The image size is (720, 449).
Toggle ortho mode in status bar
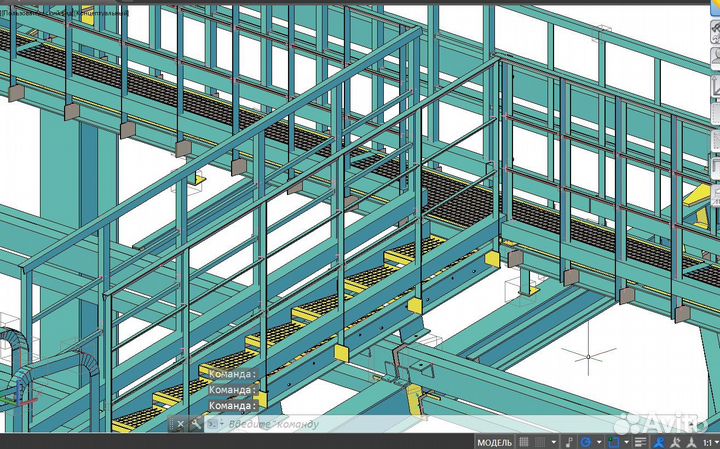[568, 442]
